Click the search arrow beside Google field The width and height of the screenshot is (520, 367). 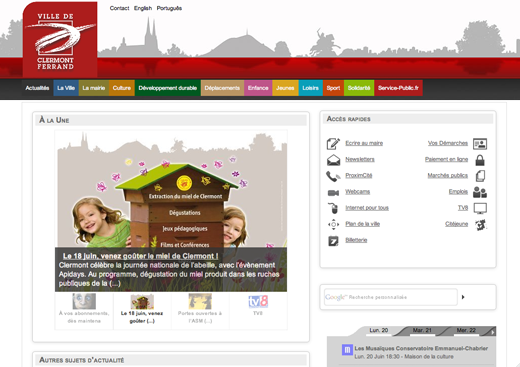coord(463,297)
